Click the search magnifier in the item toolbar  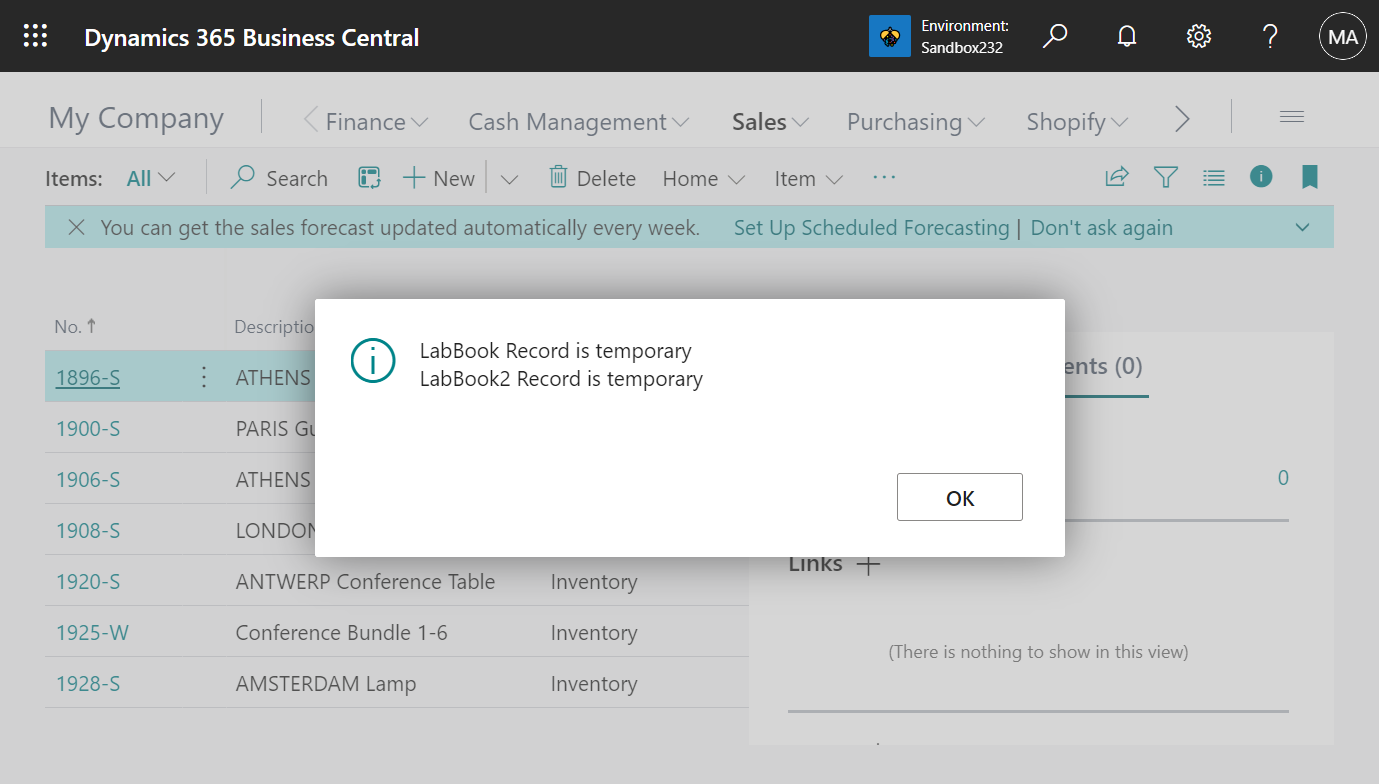coord(242,177)
